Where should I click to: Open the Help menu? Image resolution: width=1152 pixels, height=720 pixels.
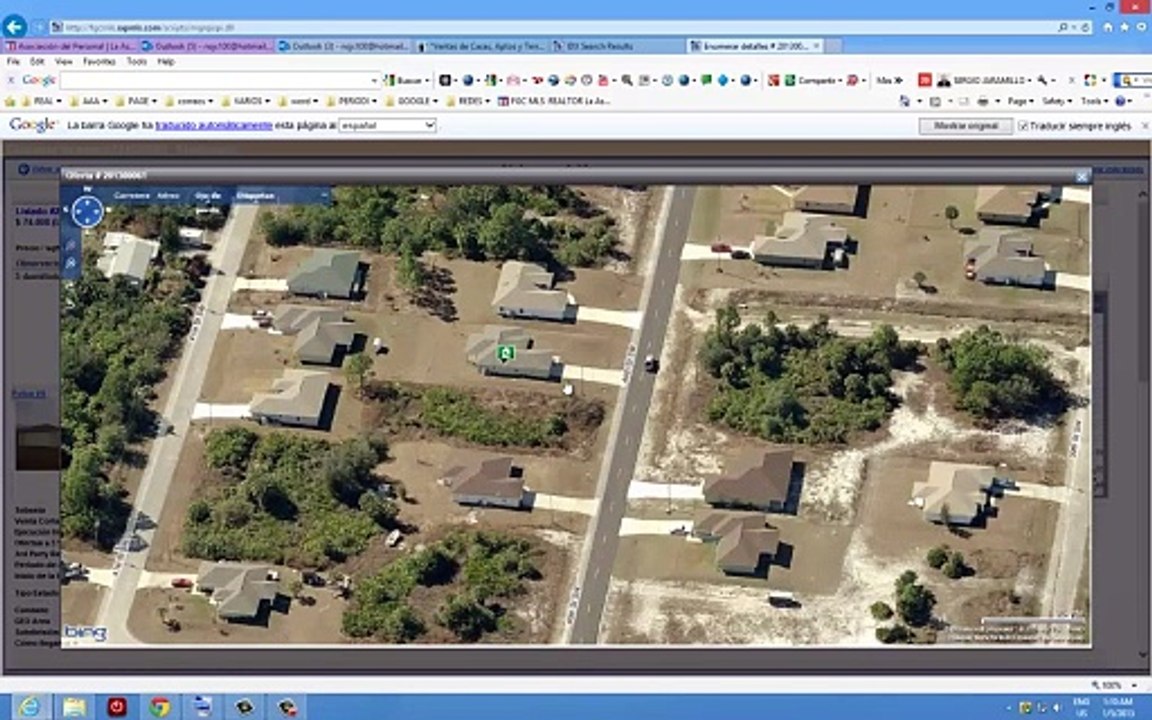(x=166, y=62)
